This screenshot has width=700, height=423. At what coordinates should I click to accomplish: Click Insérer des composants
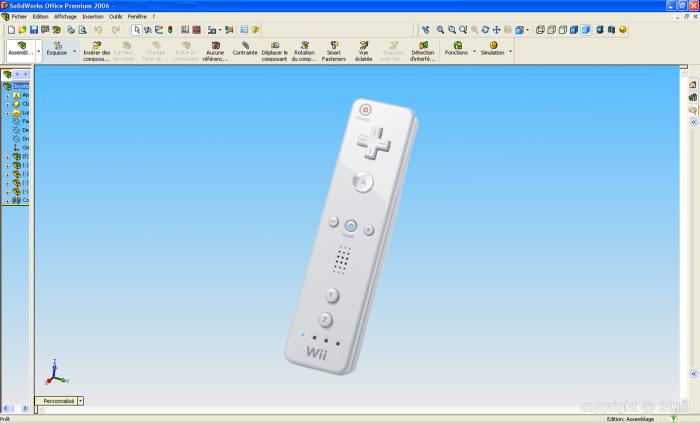(96, 52)
